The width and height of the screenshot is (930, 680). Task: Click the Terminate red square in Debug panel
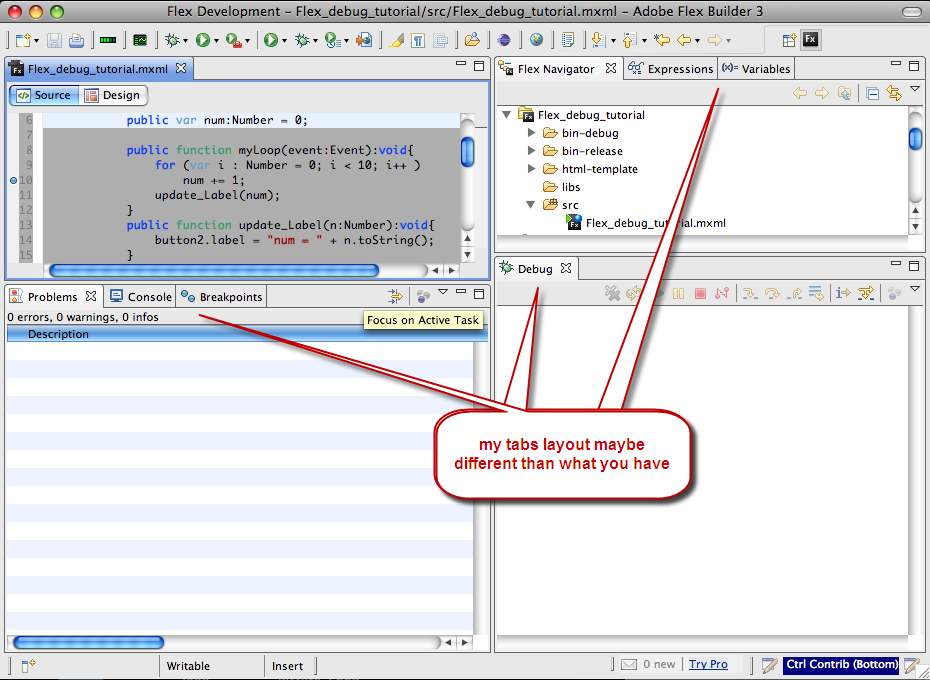[700, 294]
